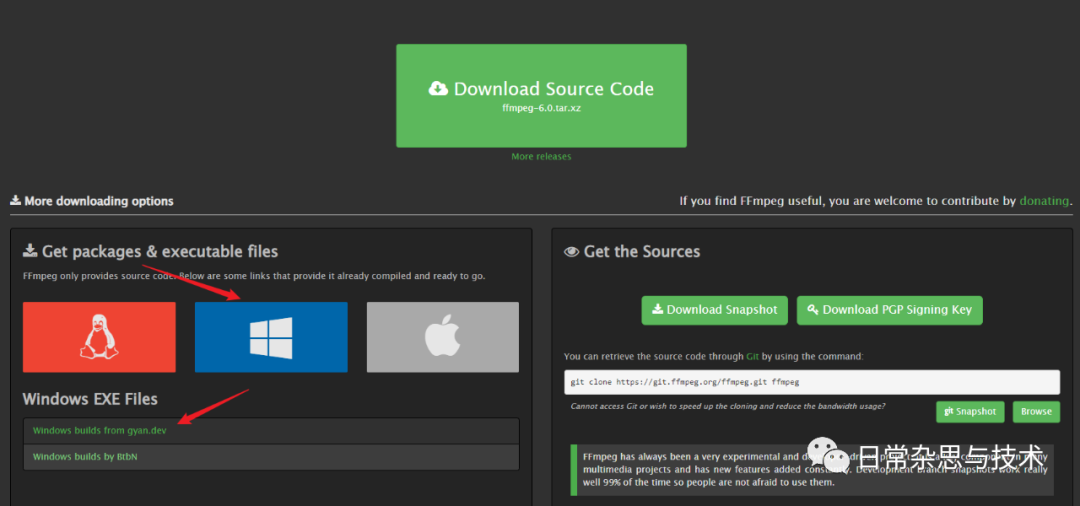The width and height of the screenshot is (1080, 506).
Task: Select the blue Windows logo tile
Action: [x=271, y=337]
